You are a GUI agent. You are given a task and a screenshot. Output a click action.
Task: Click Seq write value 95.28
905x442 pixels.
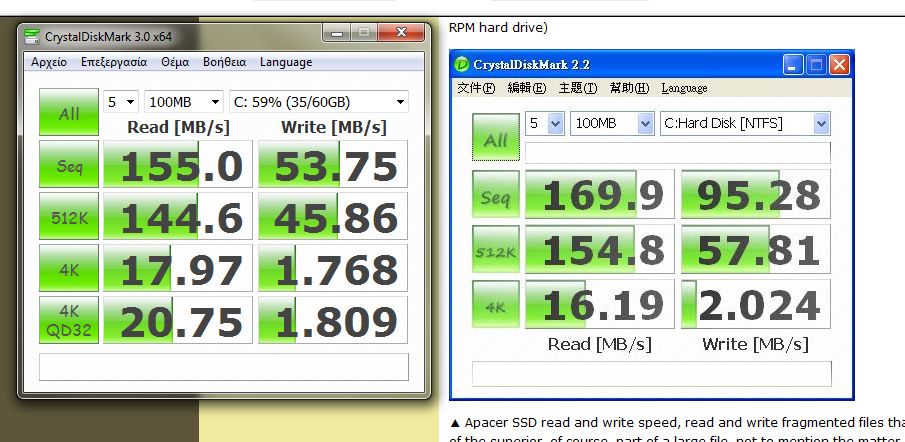point(756,194)
